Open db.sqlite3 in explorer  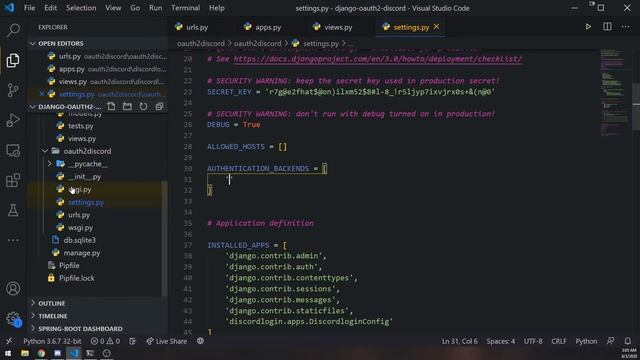tap(80, 240)
